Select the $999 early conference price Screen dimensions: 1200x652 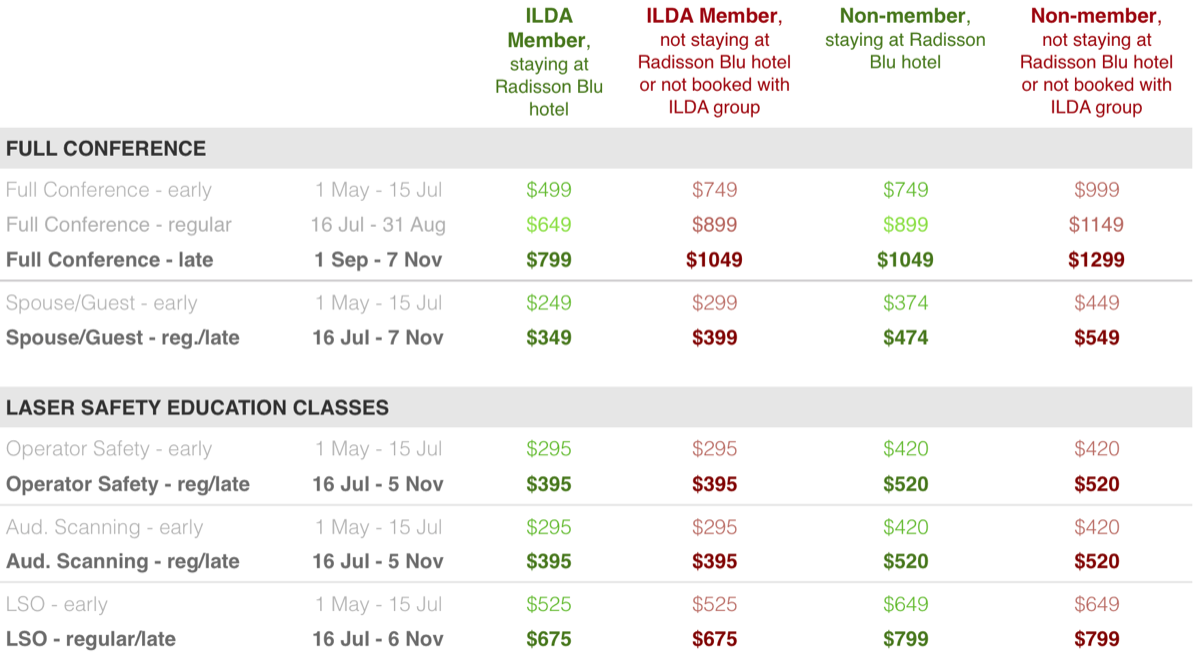(x=1096, y=190)
